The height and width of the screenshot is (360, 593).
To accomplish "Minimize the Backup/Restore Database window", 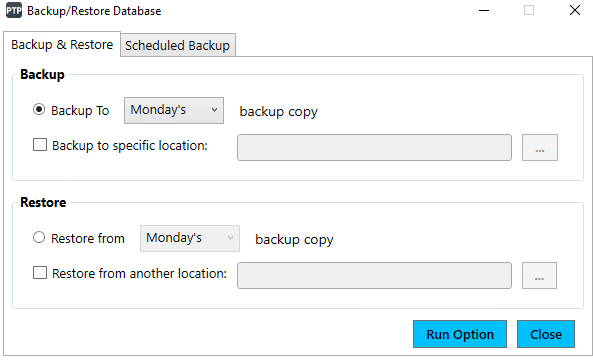I will (484, 11).
